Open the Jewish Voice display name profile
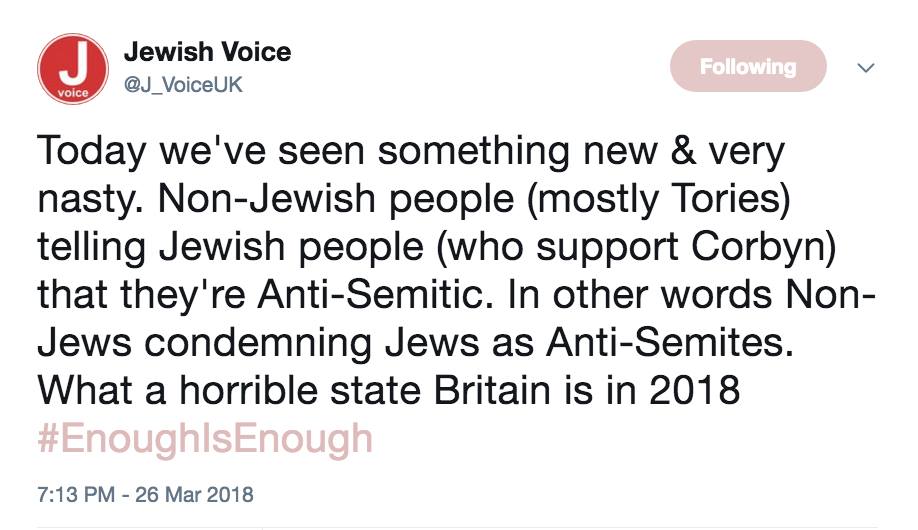This screenshot has height=530, width=918. (208, 52)
